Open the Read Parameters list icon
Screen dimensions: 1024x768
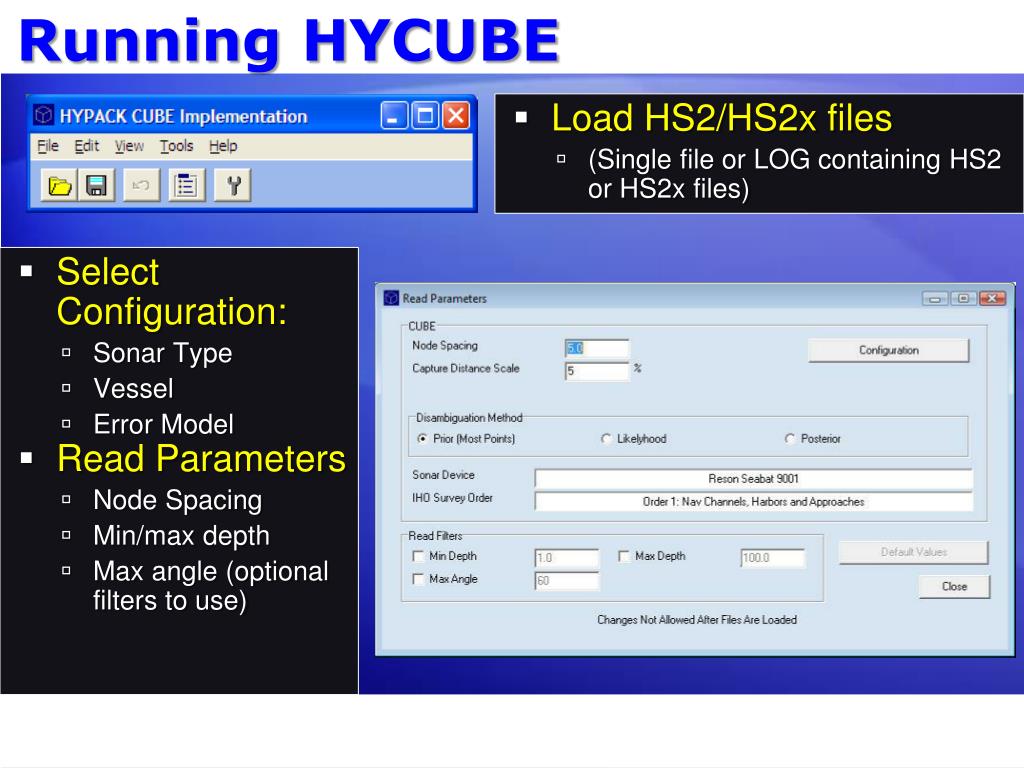(186, 186)
